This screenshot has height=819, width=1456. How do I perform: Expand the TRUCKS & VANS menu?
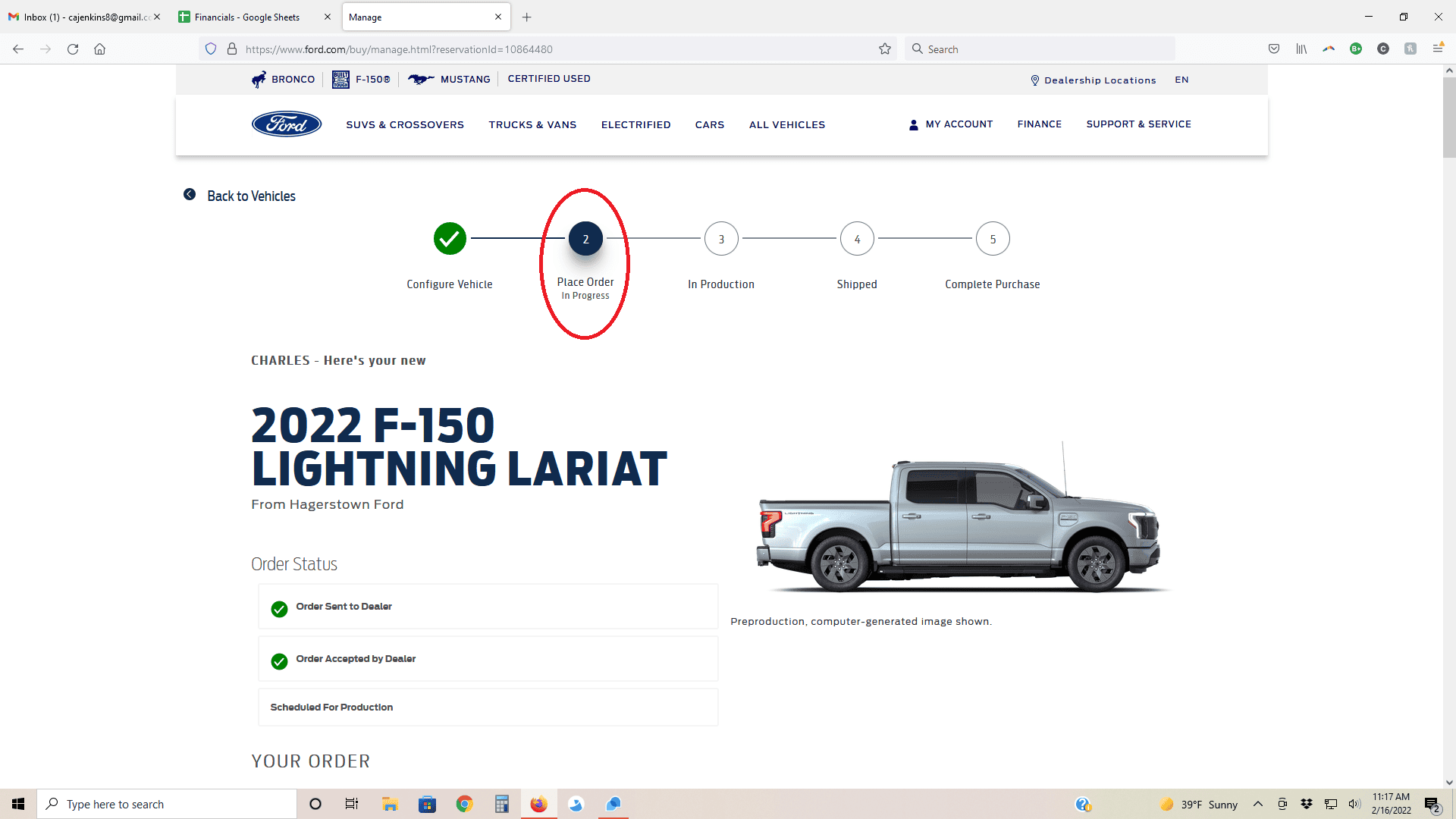pyautogui.click(x=532, y=124)
